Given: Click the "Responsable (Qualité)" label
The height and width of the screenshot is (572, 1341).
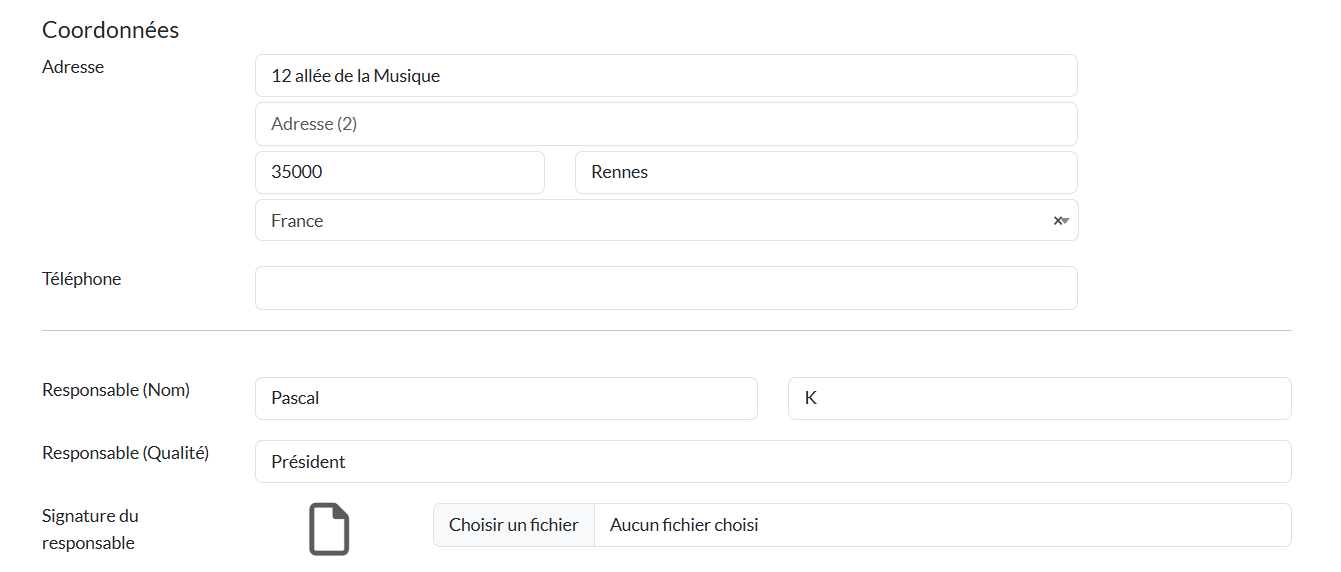Looking at the screenshot, I should coord(126,453).
